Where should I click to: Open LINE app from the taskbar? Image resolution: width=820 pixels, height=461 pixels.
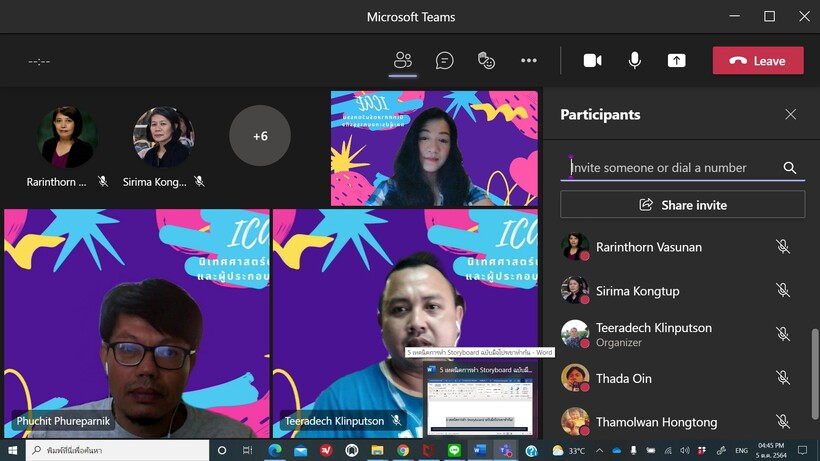454,450
